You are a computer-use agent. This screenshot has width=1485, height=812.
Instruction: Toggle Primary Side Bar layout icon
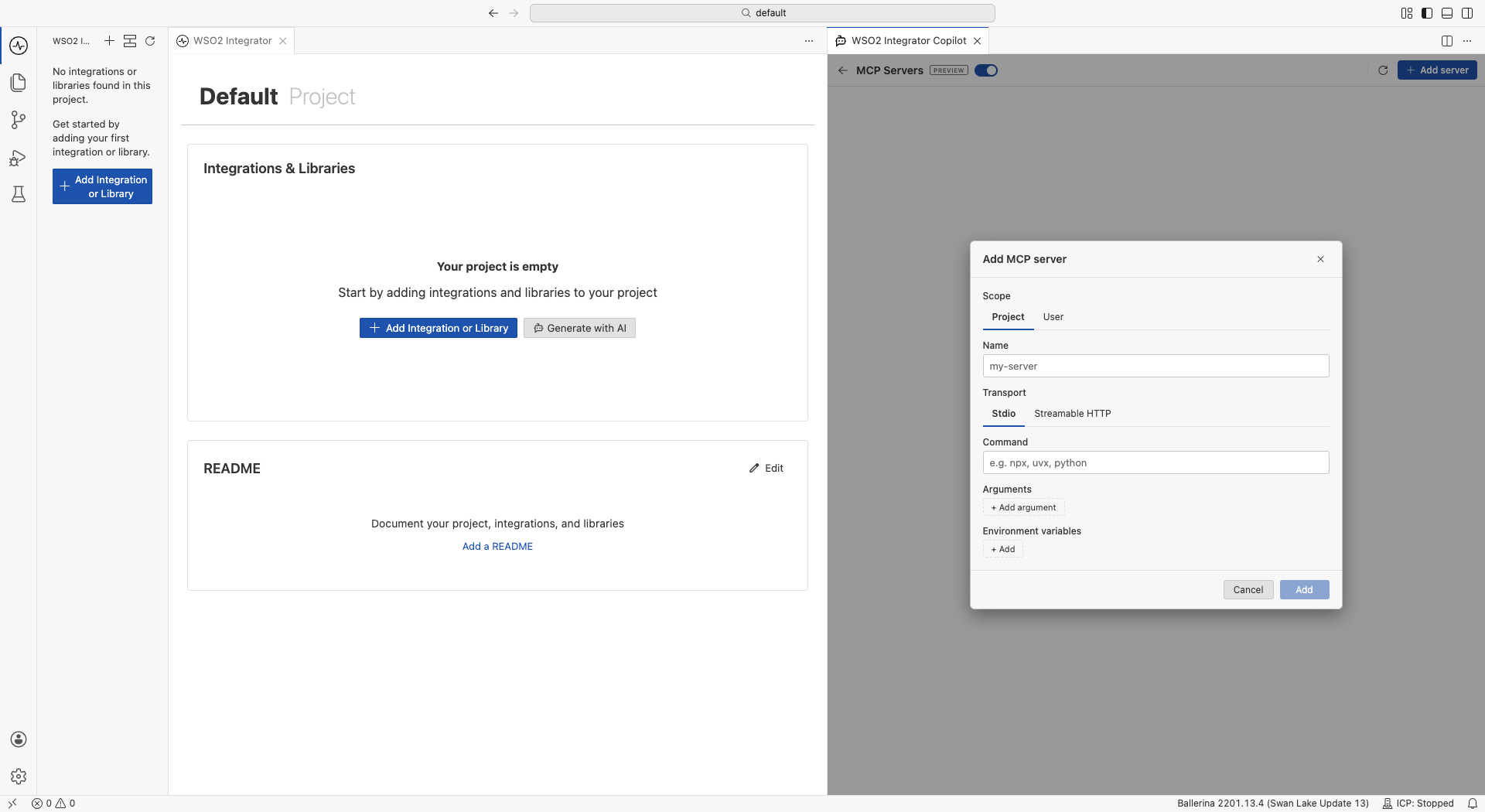click(1427, 13)
